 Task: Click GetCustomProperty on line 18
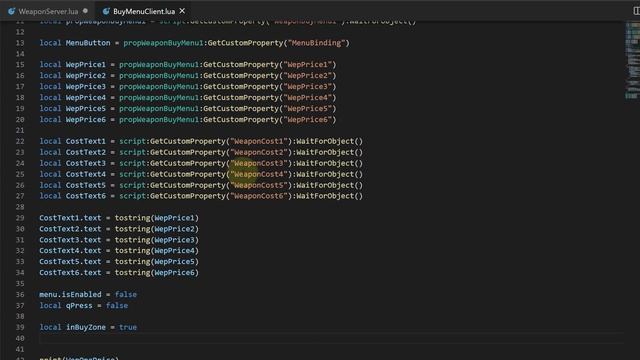[x=241, y=98]
